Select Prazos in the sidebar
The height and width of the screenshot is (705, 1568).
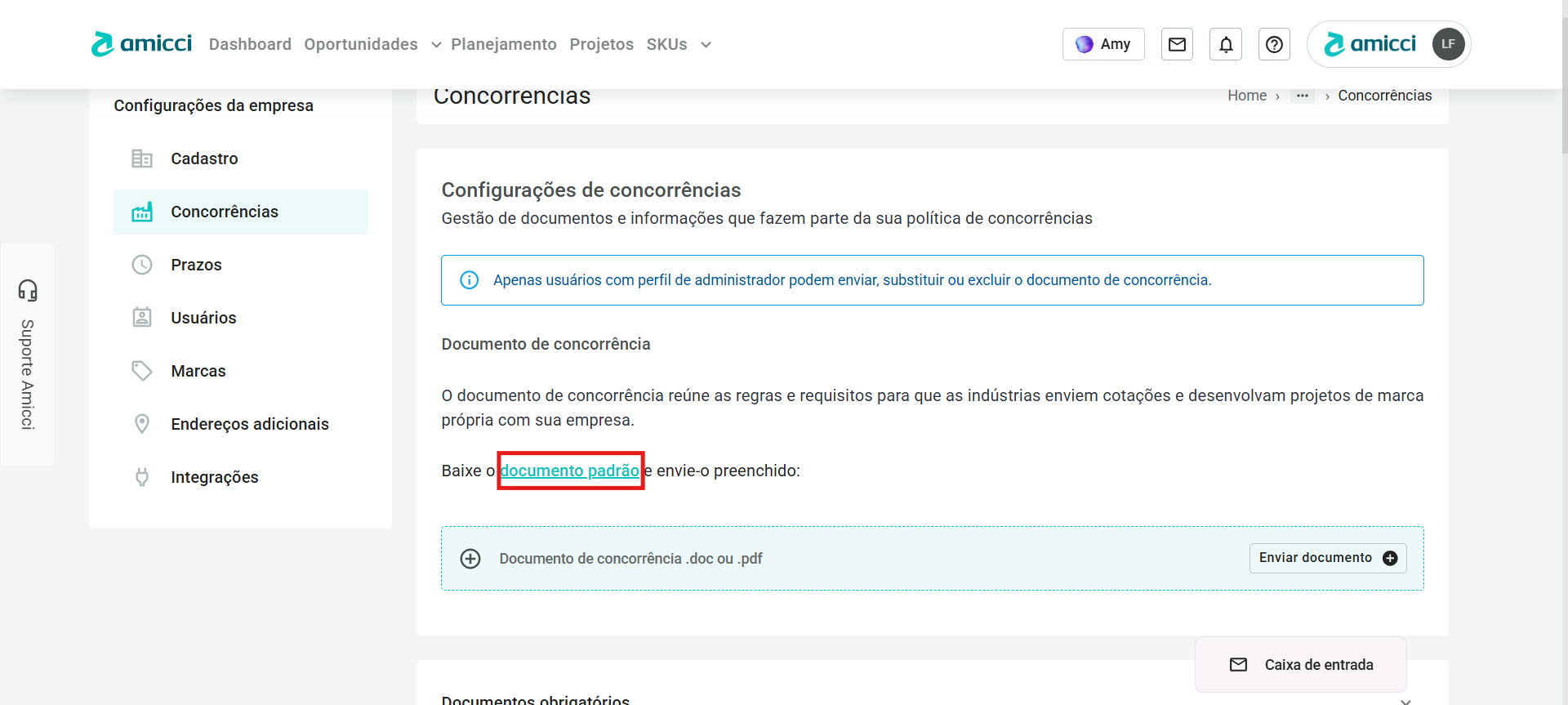point(196,265)
